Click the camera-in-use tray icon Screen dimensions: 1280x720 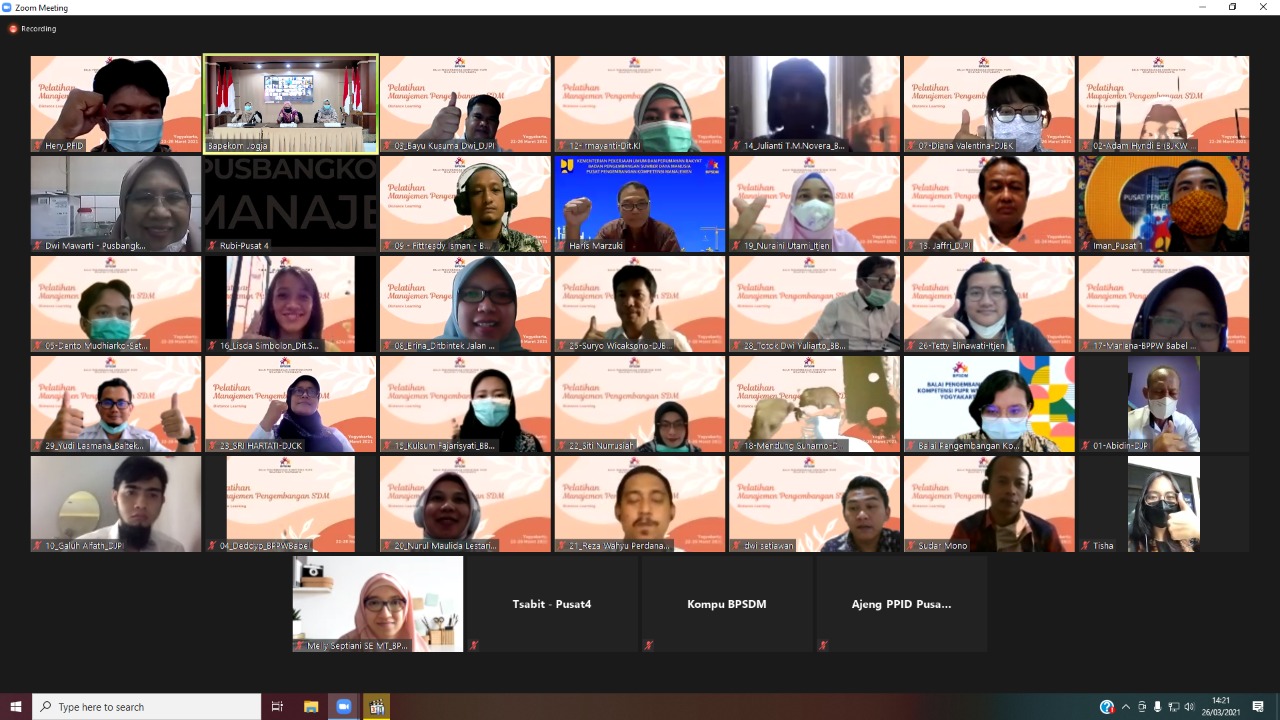(1142, 707)
